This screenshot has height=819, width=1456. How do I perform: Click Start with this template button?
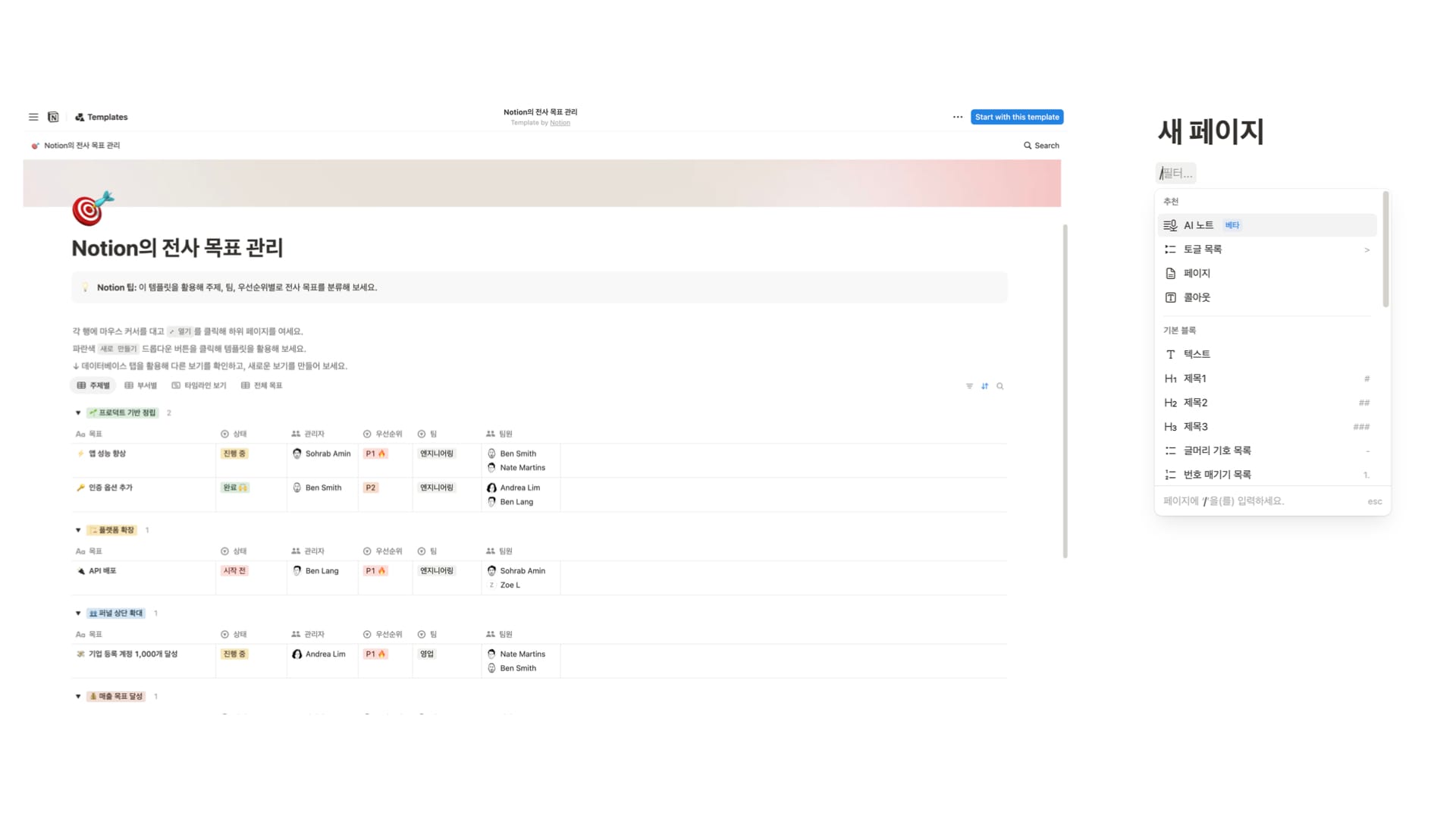point(1017,117)
